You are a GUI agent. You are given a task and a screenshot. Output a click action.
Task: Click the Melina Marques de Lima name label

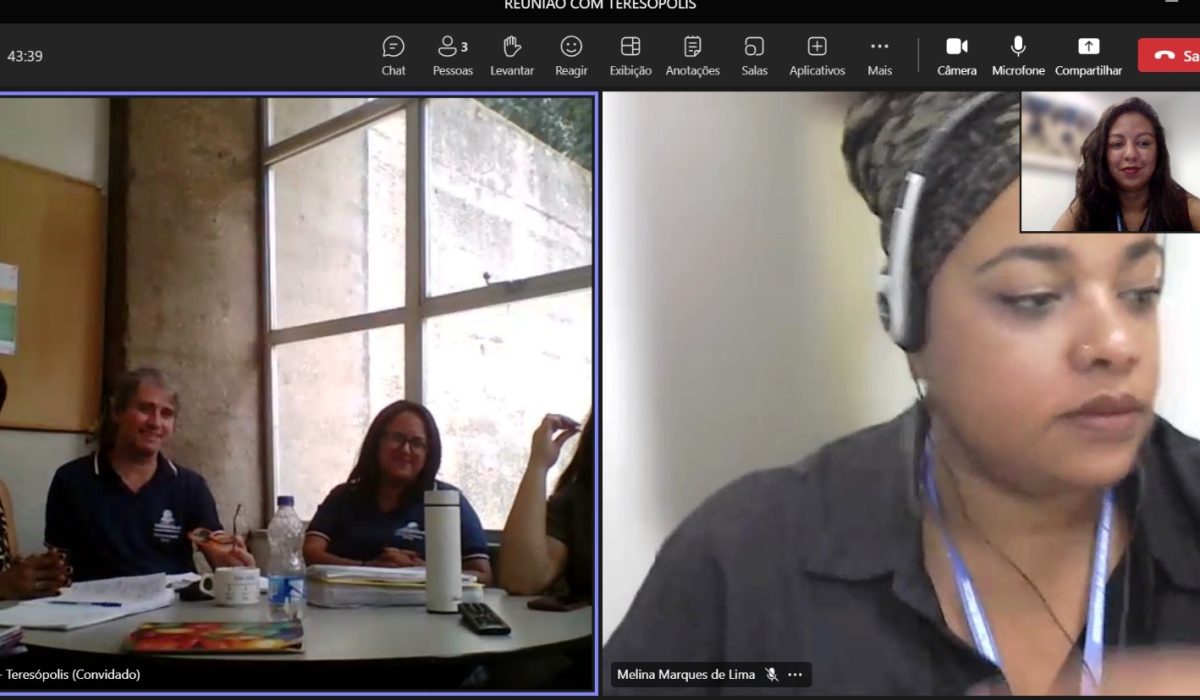tap(686, 675)
